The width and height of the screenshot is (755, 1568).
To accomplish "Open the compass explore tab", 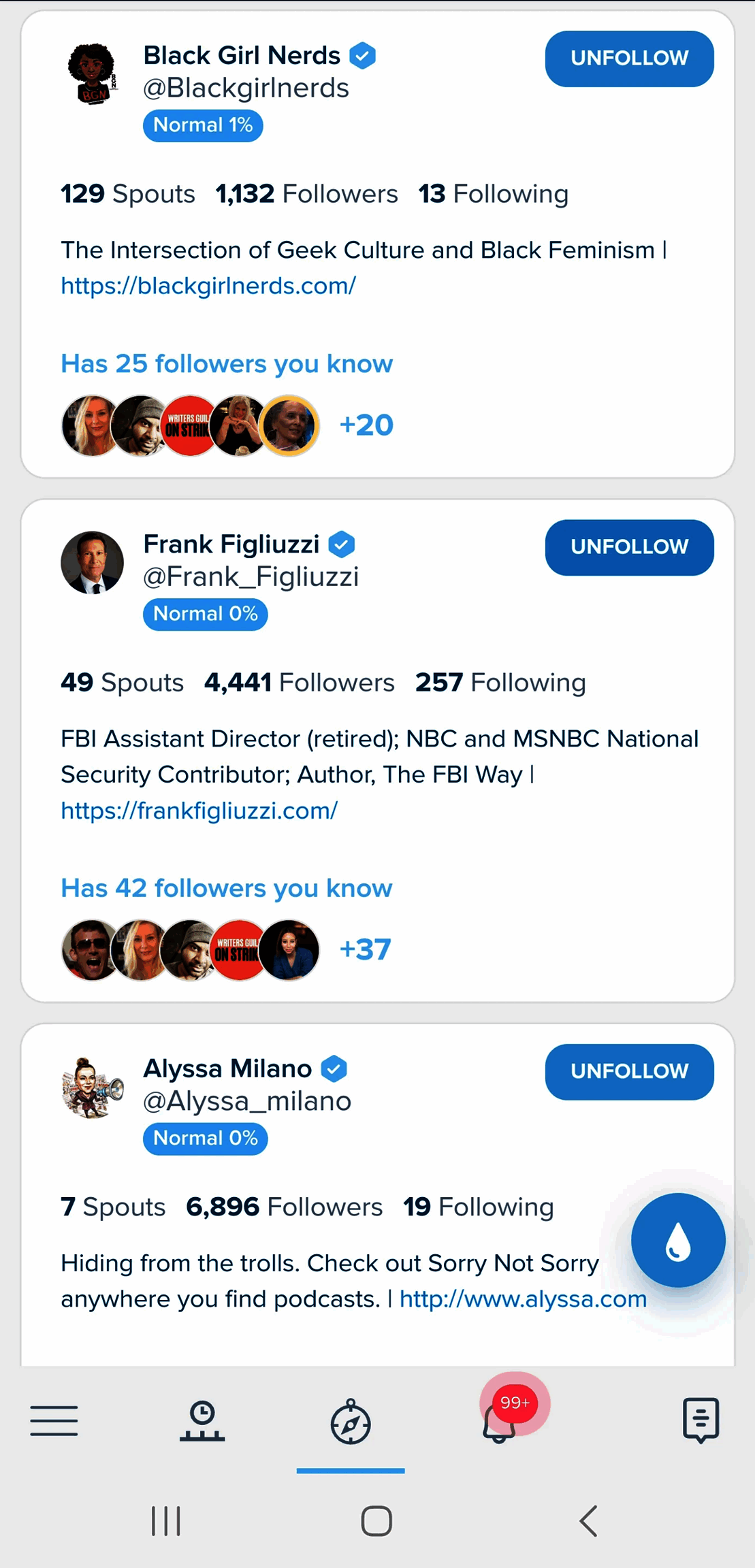I will click(351, 1422).
